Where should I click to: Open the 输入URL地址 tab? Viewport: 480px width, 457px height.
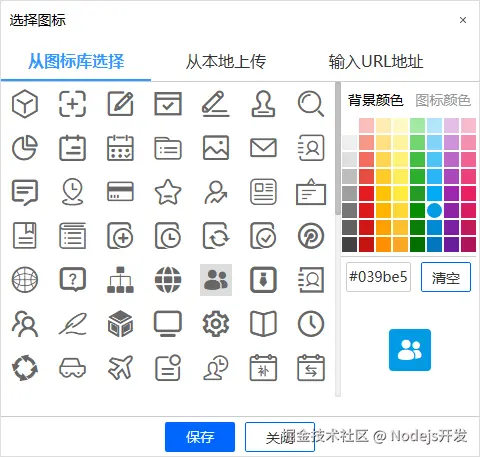coord(376,62)
